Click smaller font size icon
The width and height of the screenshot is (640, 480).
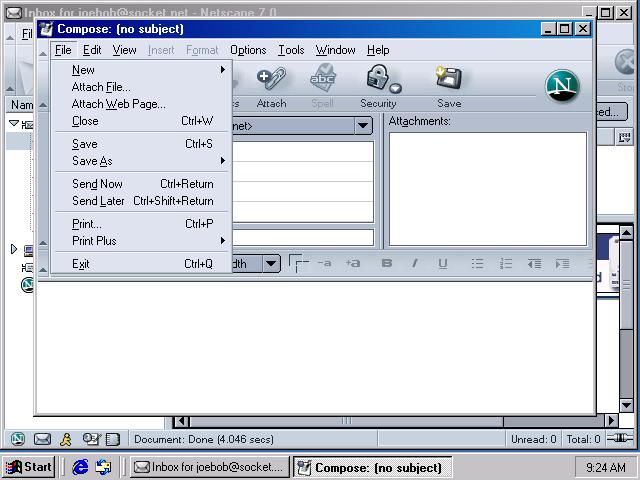324,263
